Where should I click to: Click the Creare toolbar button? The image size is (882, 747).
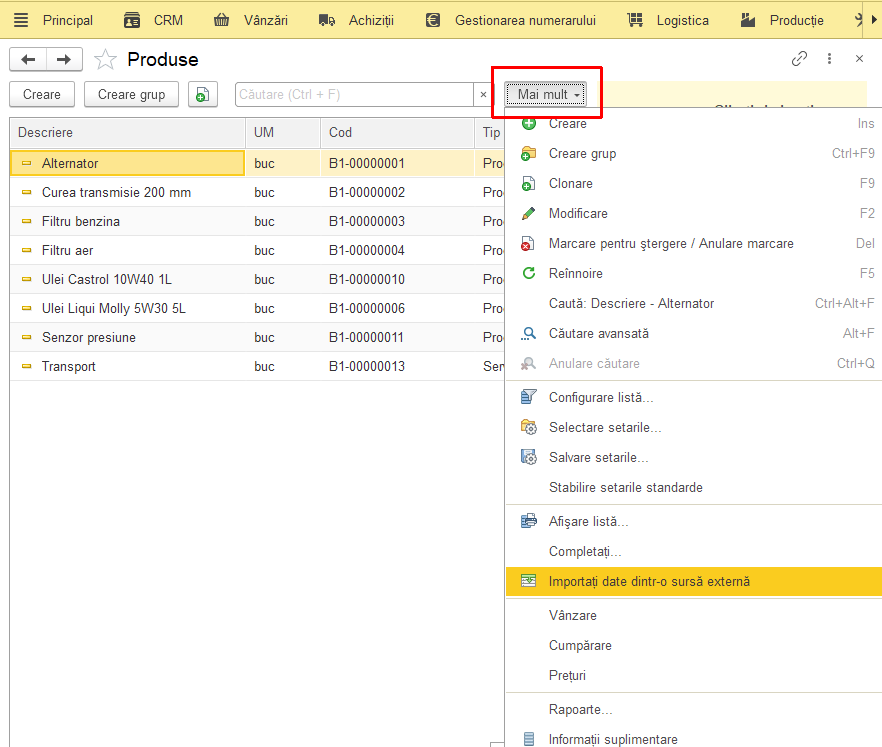(x=42, y=94)
